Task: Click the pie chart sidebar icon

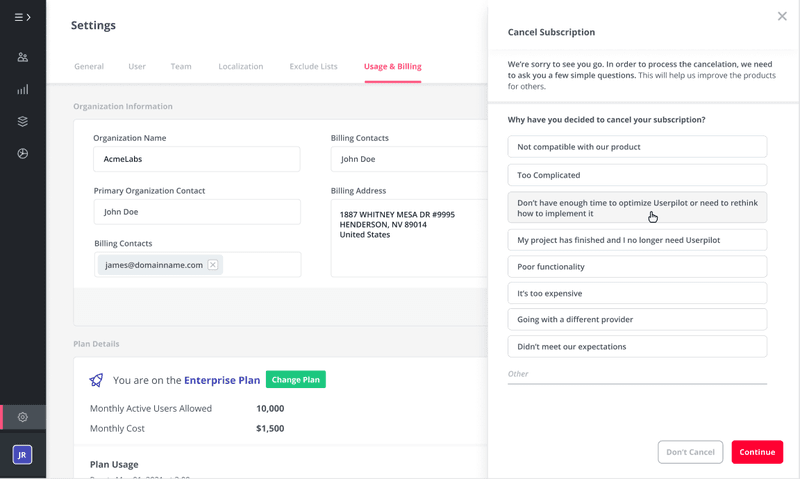Action: click(x=22, y=154)
